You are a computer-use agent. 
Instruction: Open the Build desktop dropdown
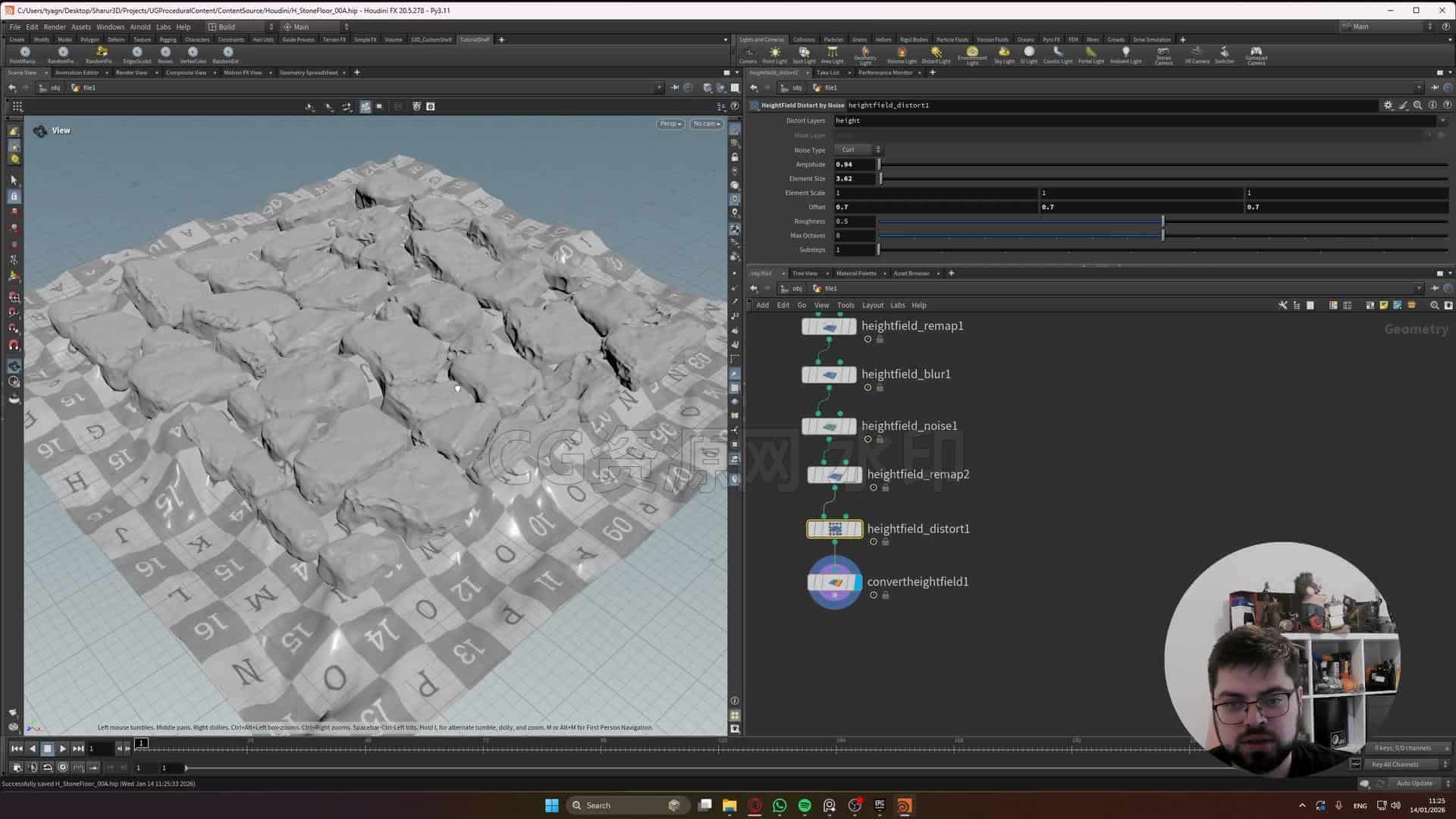[x=241, y=27]
